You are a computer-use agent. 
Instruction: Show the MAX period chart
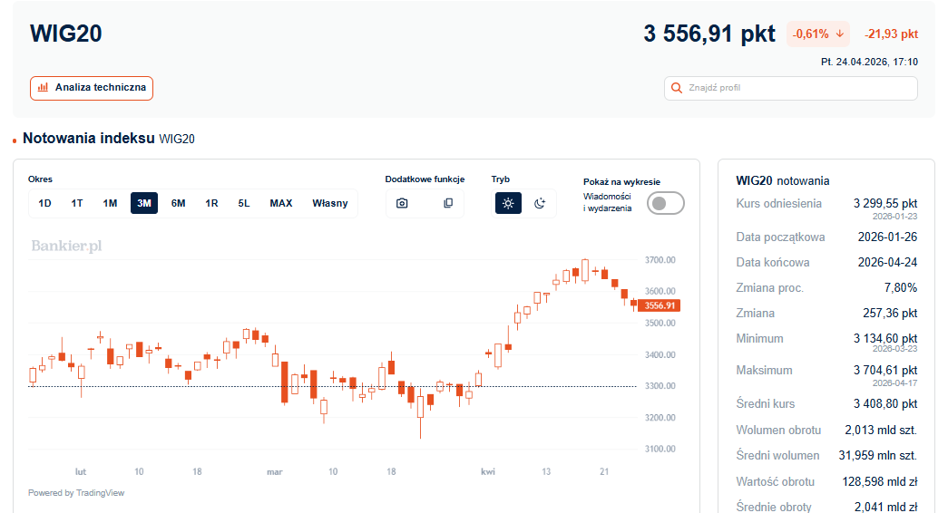[281, 203]
